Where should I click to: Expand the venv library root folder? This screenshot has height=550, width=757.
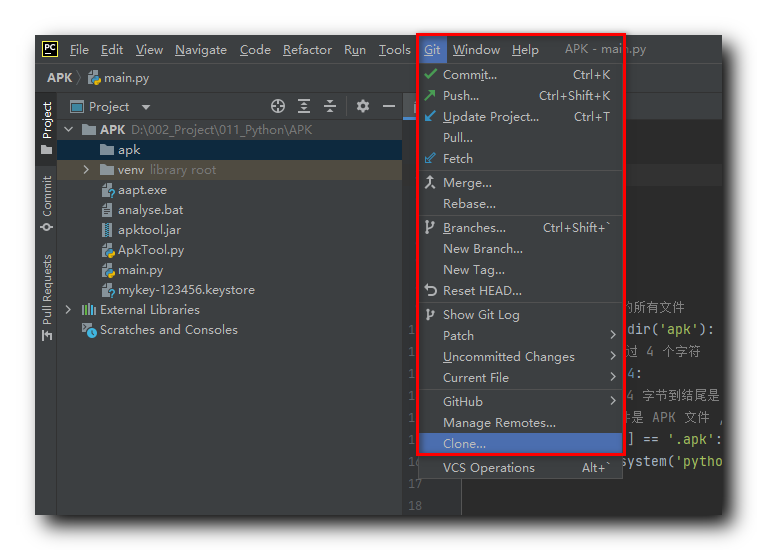(86, 169)
